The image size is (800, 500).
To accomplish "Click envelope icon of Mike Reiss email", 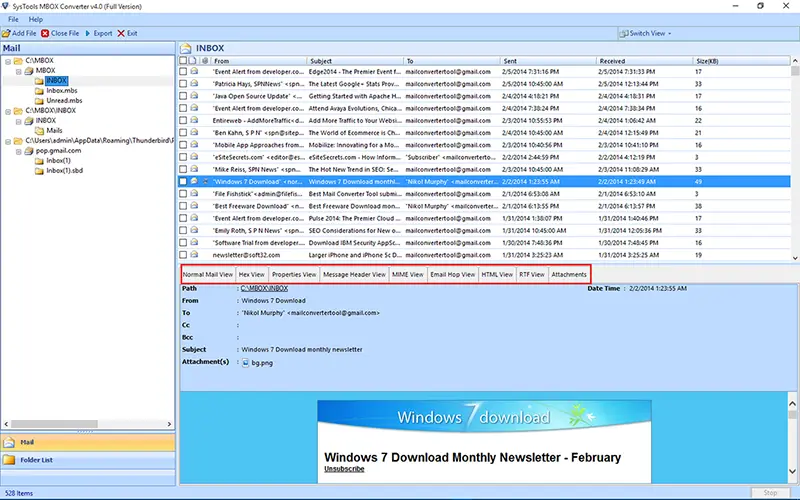I will [x=194, y=169].
